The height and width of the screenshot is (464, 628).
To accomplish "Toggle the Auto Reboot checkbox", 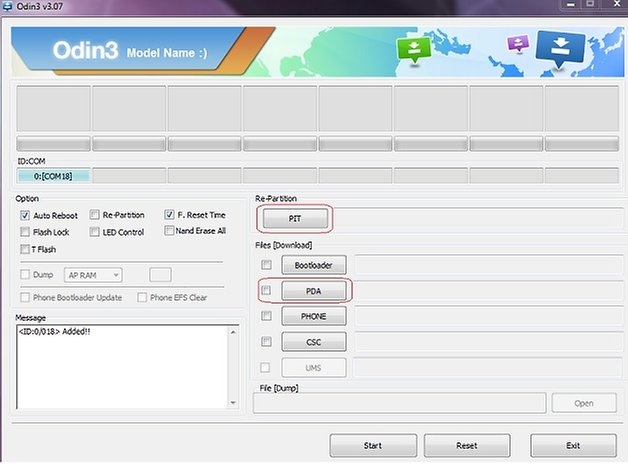I will point(25,215).
